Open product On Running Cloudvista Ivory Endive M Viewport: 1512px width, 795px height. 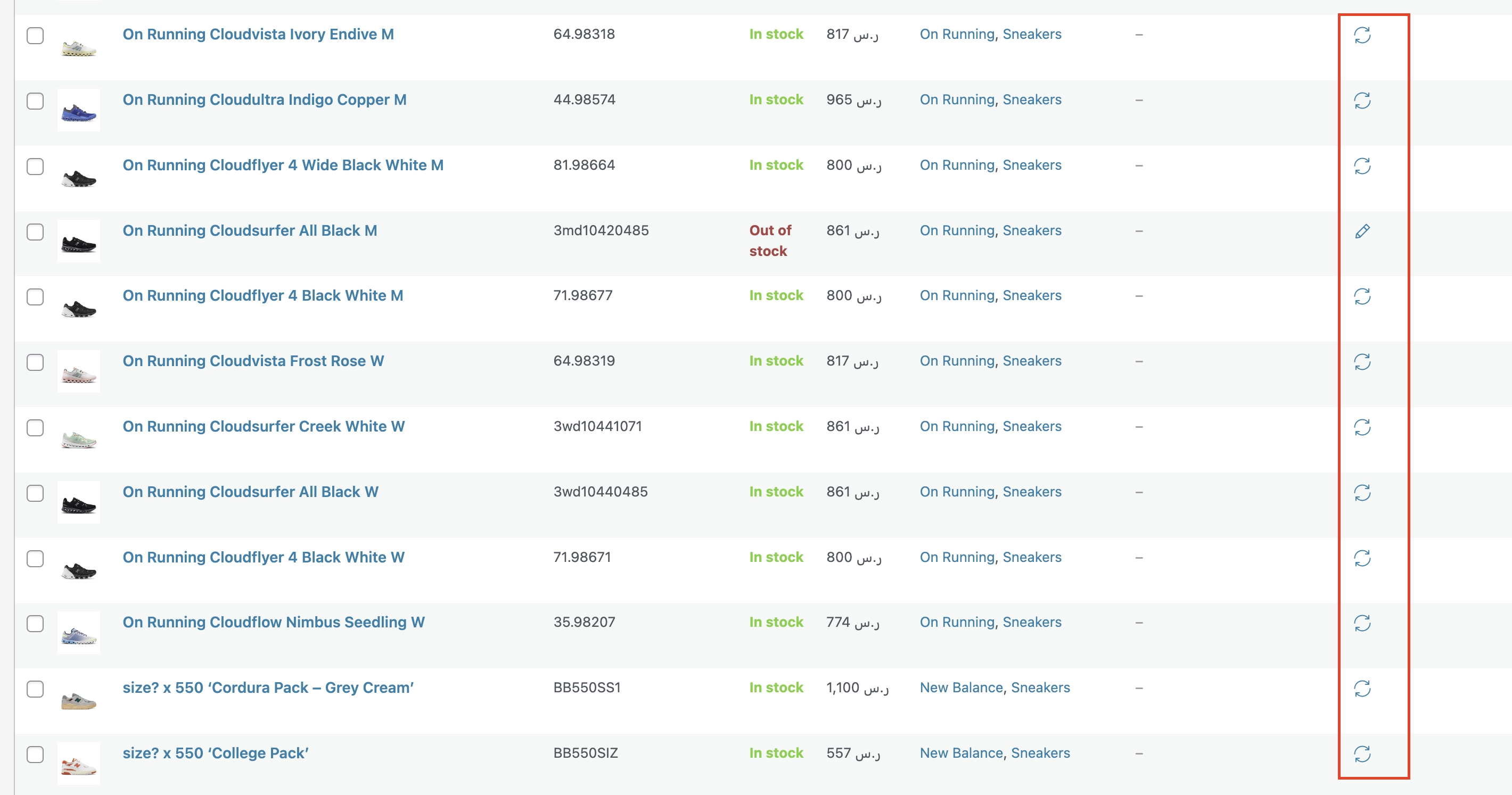pos(258,34)
